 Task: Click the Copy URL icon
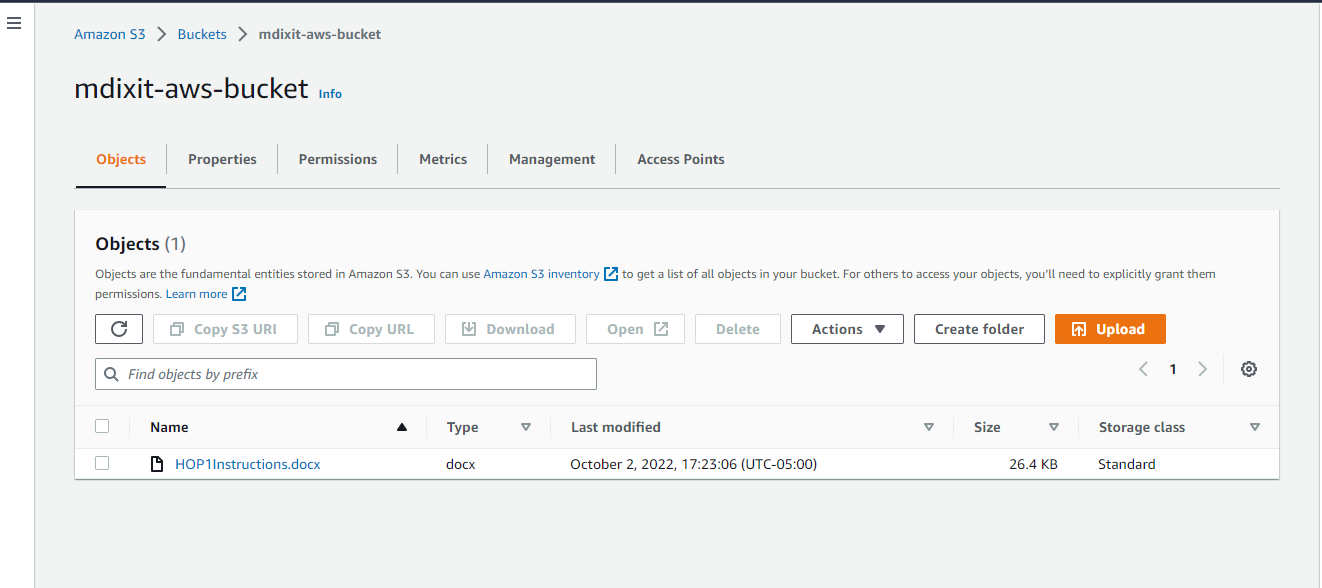click(x=331, y=328)
